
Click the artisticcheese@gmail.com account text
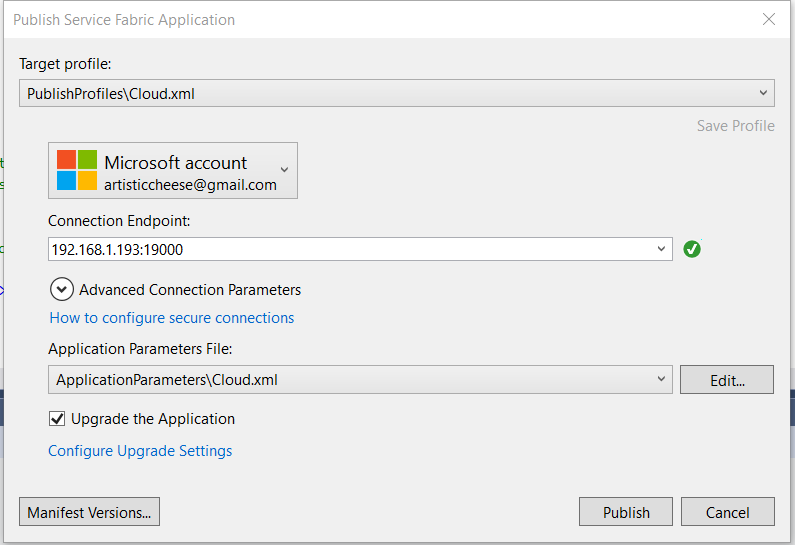190,185
